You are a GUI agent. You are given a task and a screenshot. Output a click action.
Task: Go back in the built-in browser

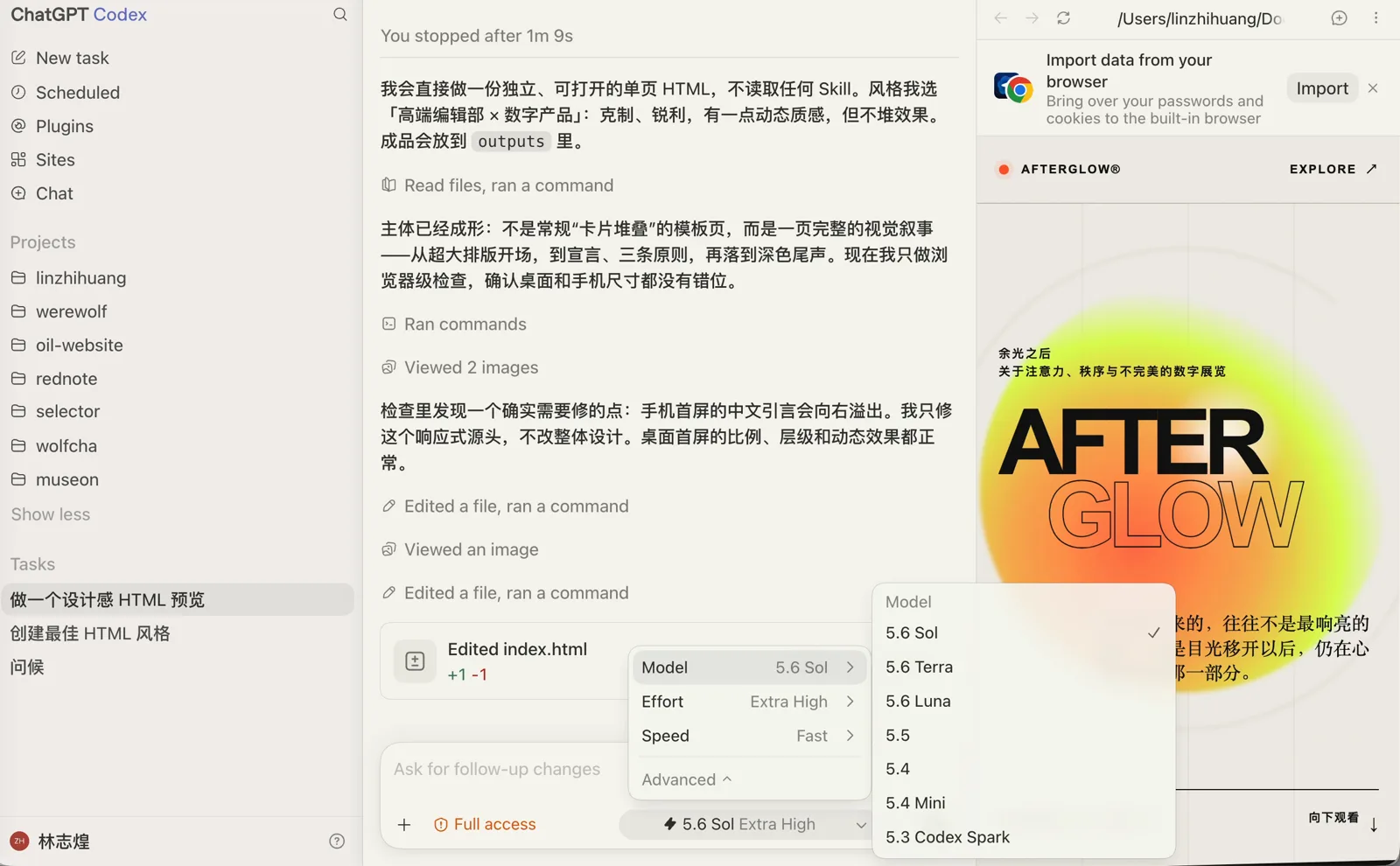click(x=1001, y=18)
